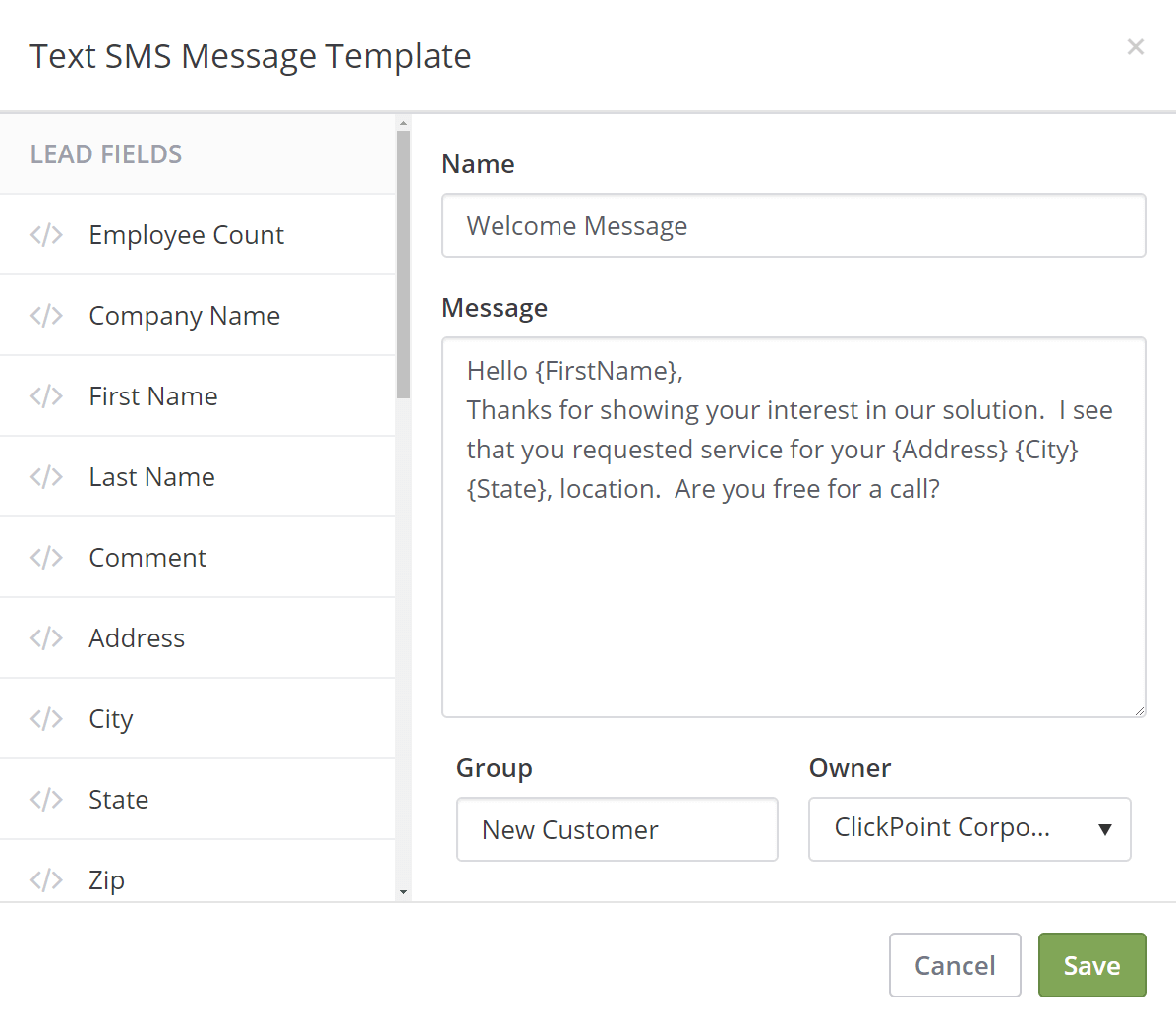The image size is (1176, 1027).
Task: Click the code icon next to Last Name
Action: click(46, 477)
